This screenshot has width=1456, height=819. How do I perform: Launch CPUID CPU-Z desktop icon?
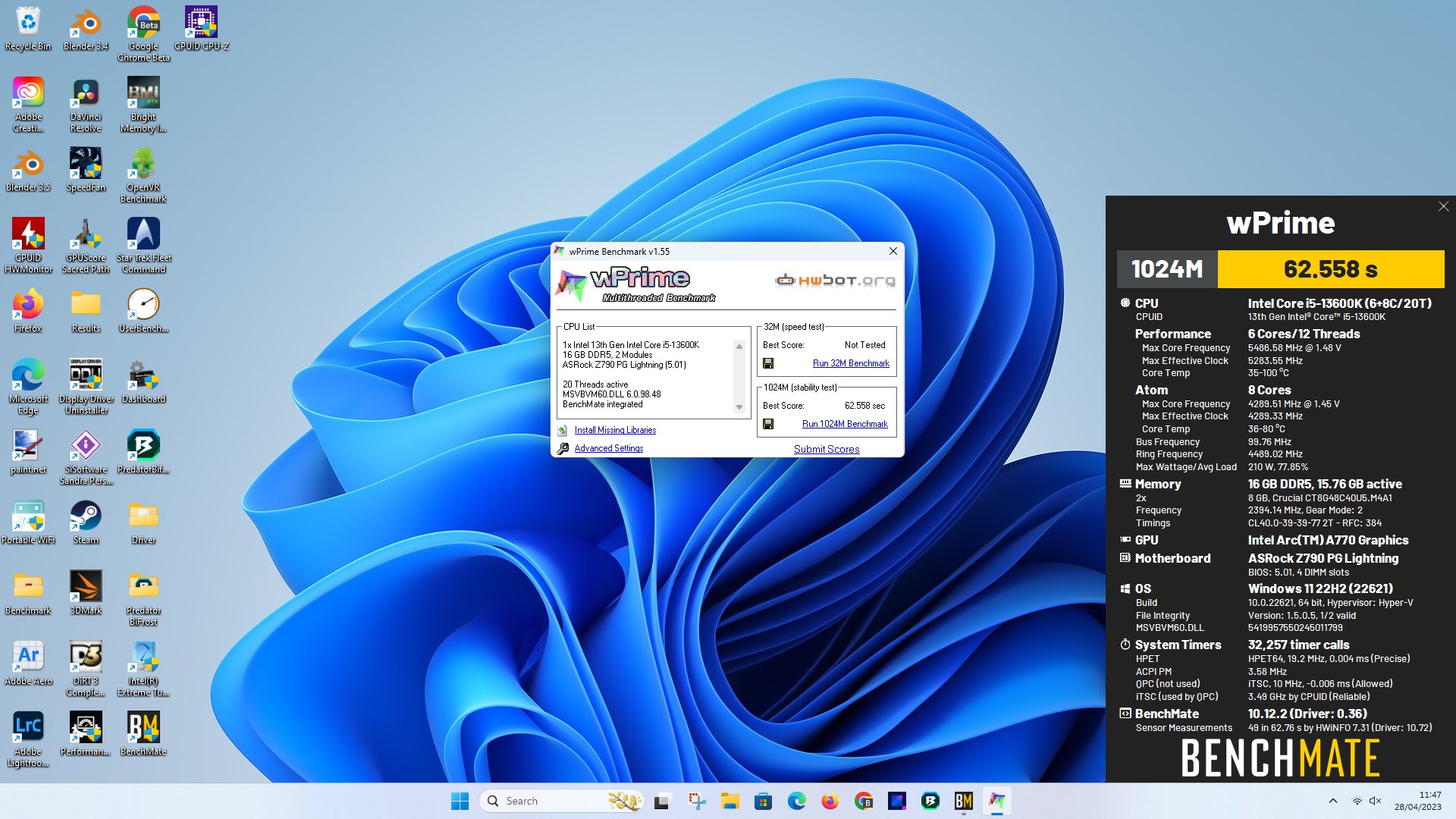pos(201,29)
